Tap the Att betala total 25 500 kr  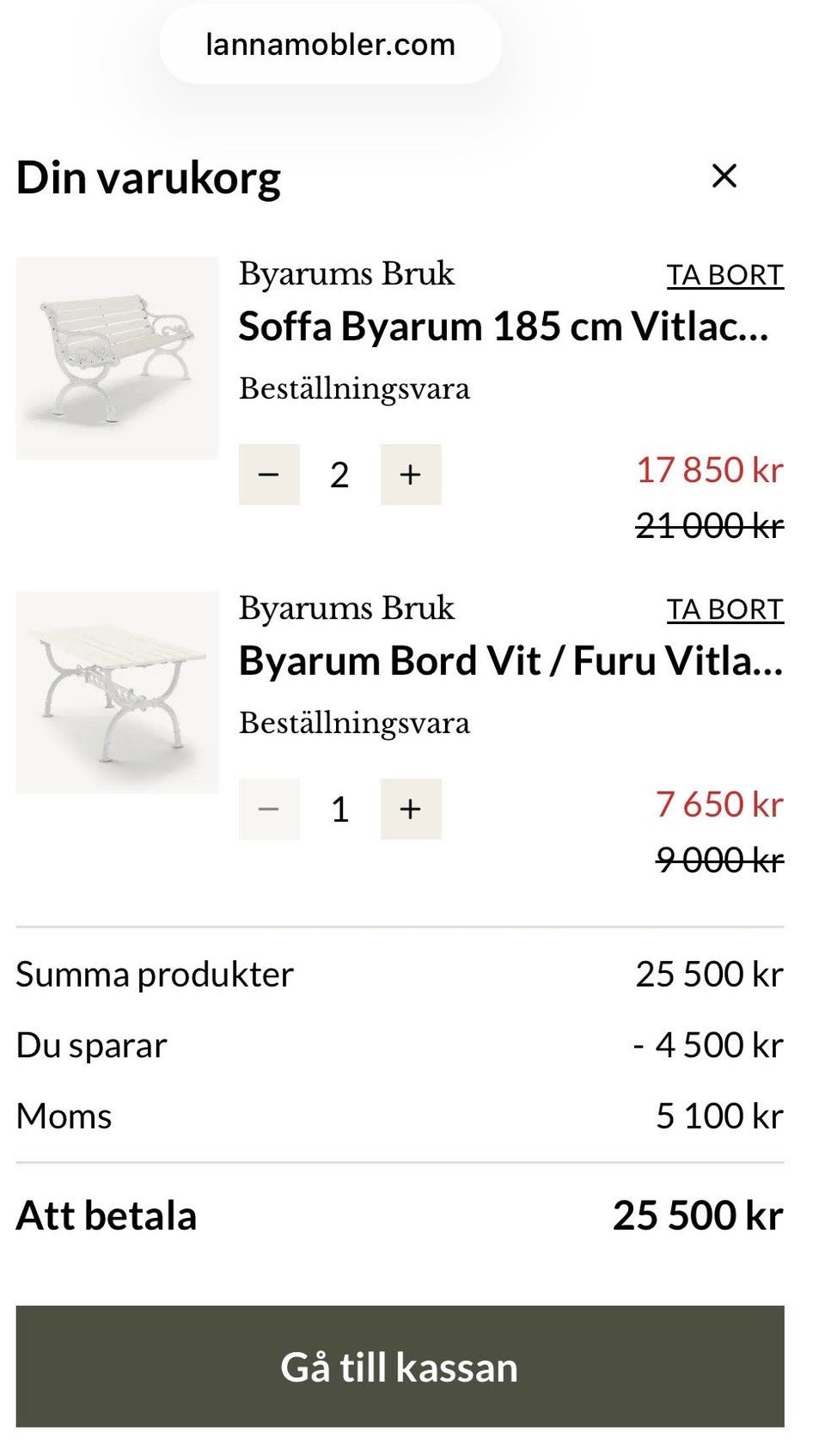coord(697,1215)
